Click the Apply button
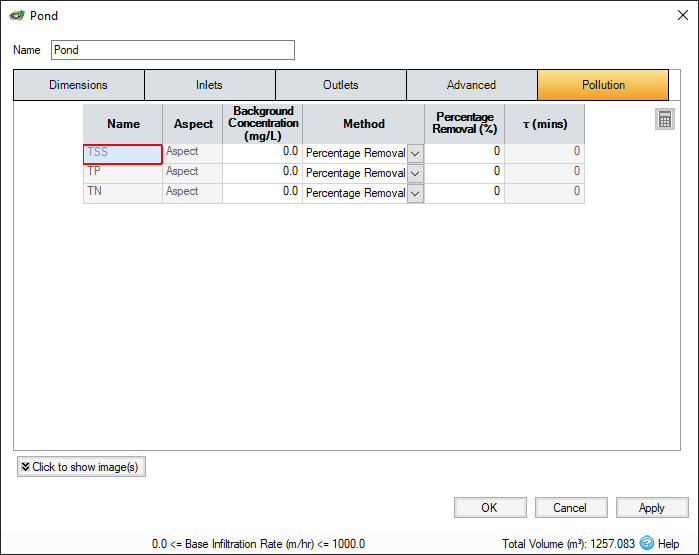This screenshot has width=699, height=555. [x=652, y=508]
